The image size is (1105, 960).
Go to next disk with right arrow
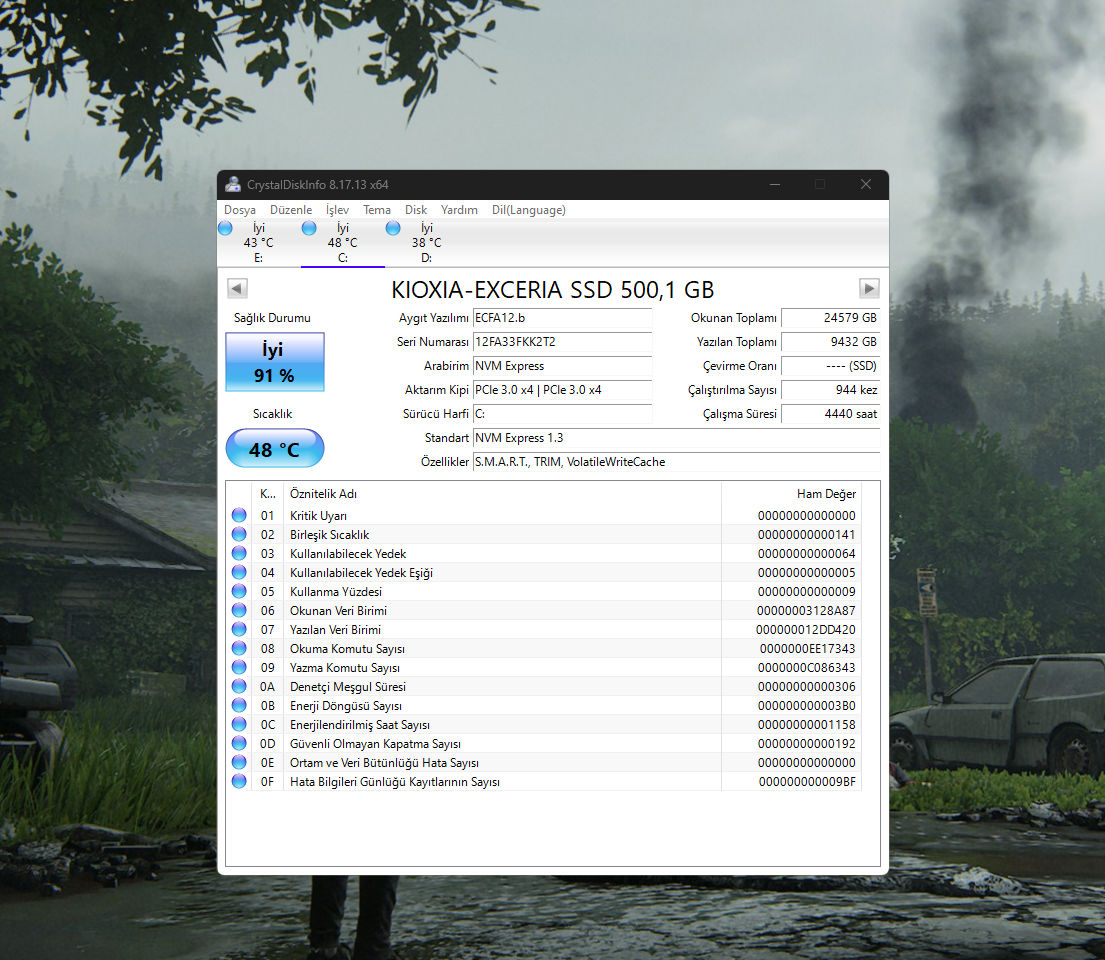[869, 288]
